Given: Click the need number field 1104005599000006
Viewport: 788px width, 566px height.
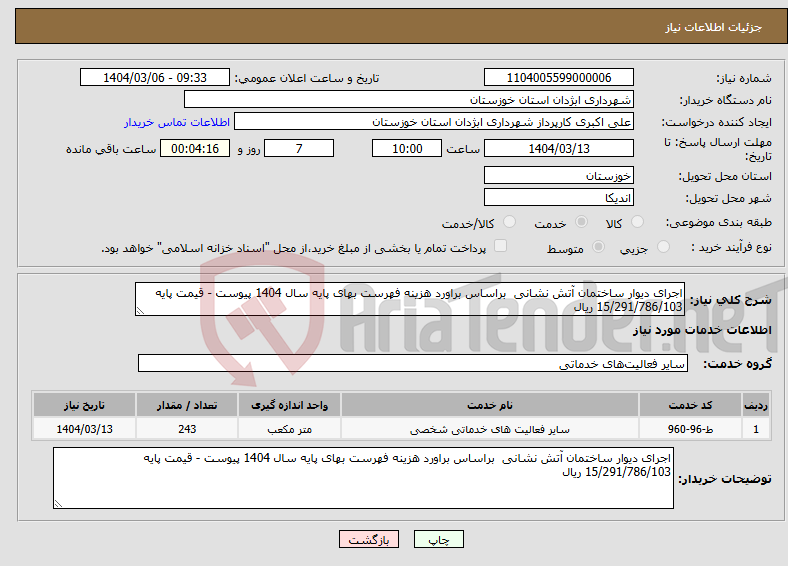Looking at the screenshot, I should click(x=558, y=77).
